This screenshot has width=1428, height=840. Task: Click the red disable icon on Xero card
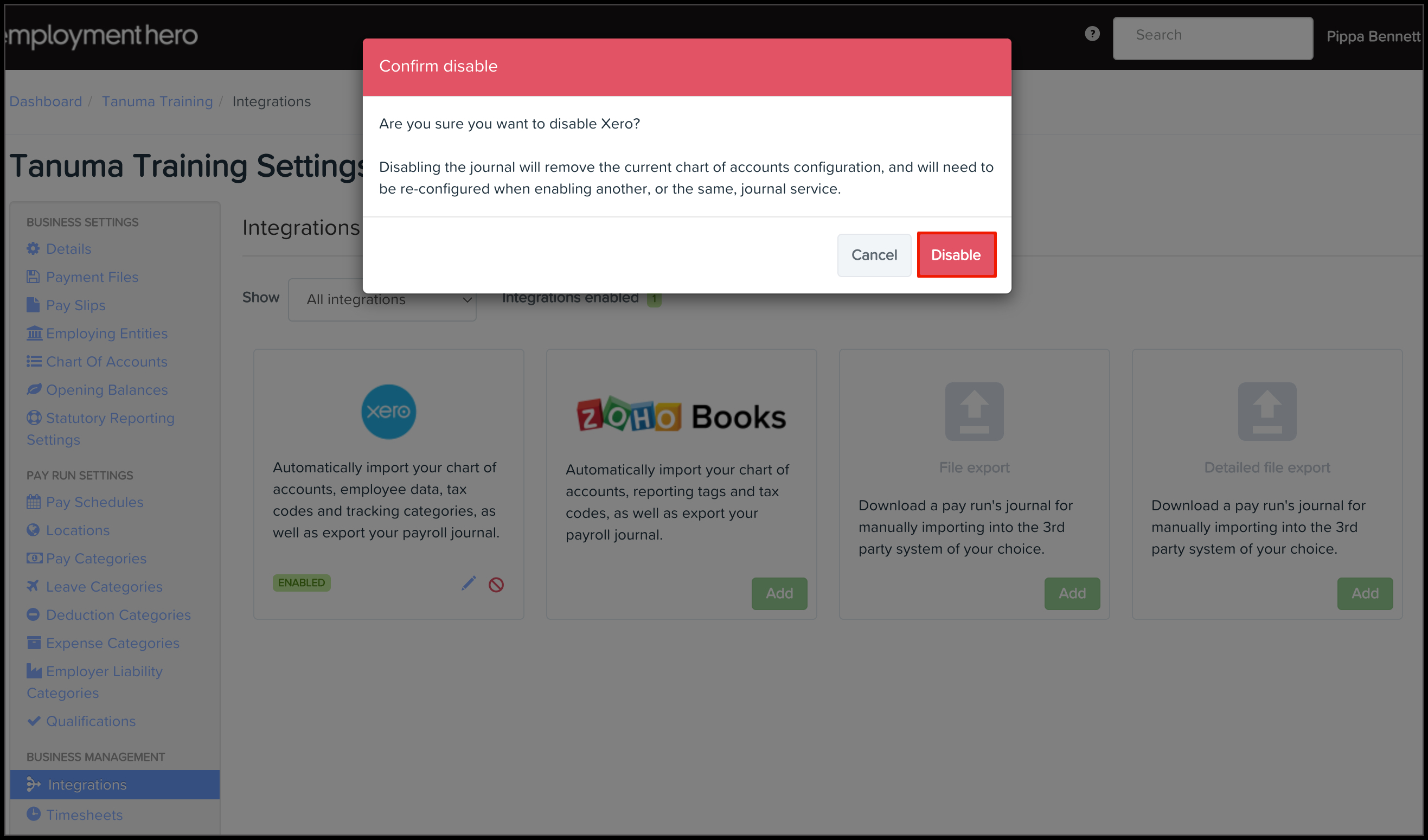(496, 585)
